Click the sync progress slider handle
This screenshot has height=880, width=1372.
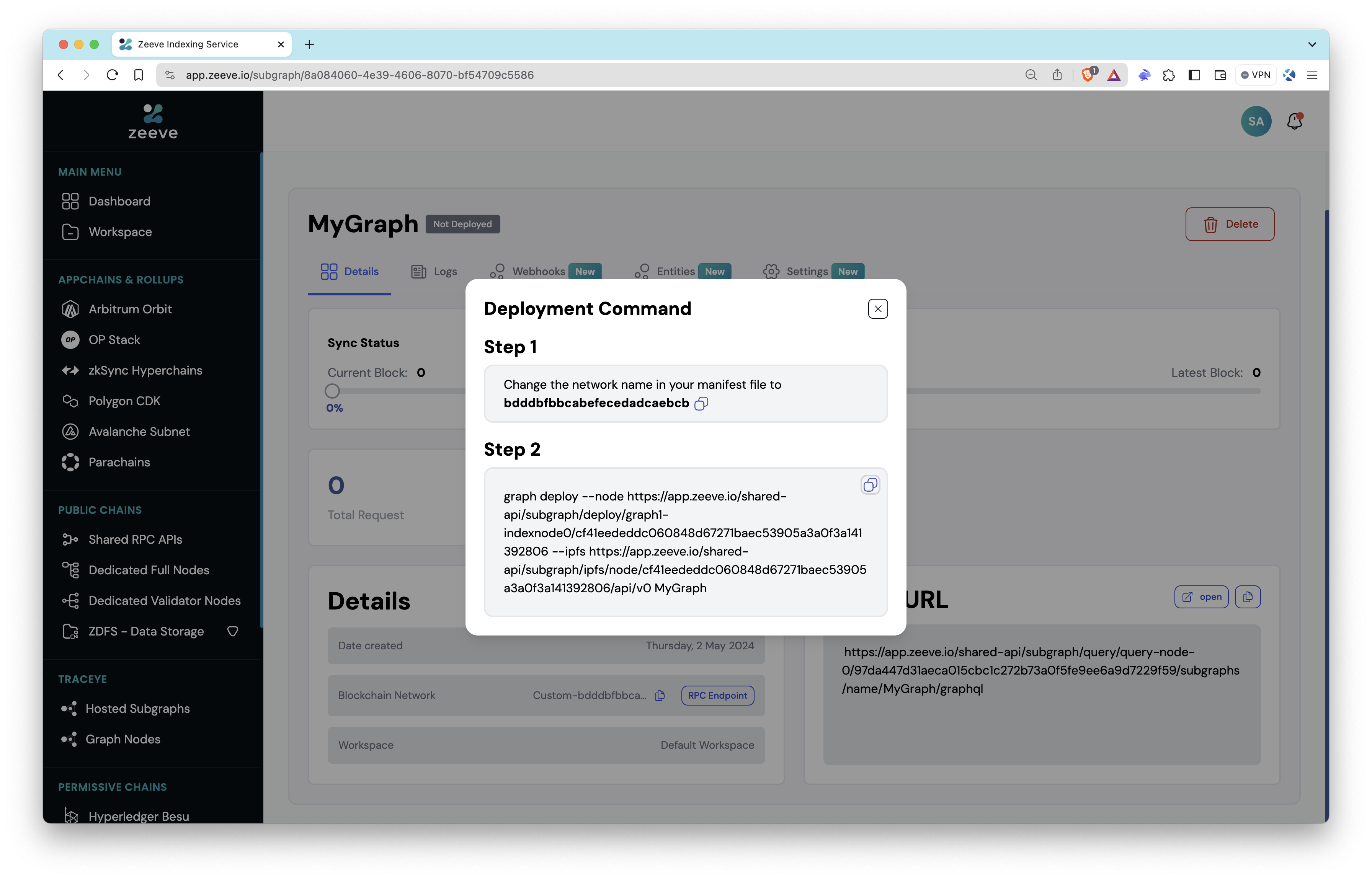coord(332,391)
